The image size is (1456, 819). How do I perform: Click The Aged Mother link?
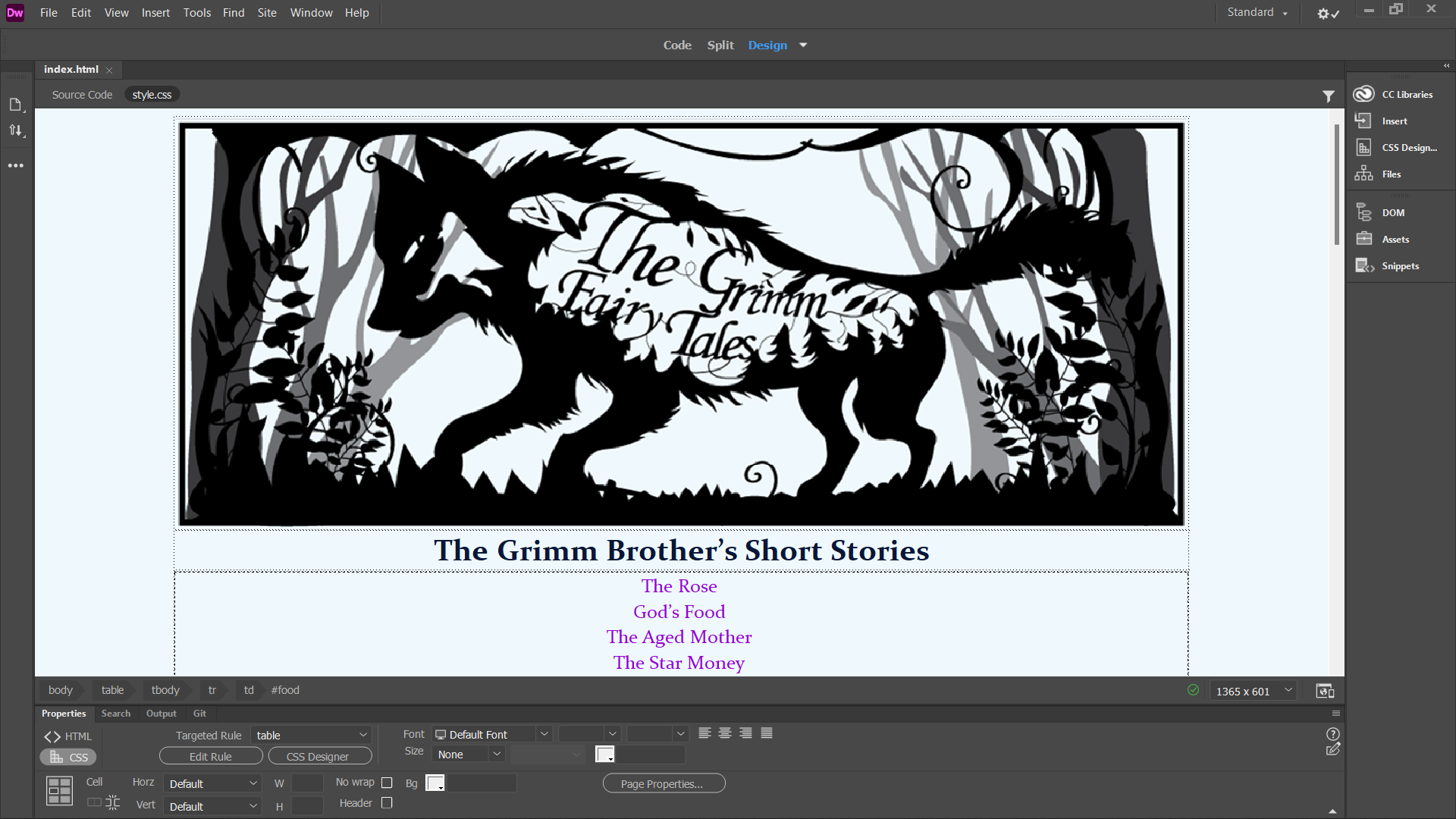[679, 637]
